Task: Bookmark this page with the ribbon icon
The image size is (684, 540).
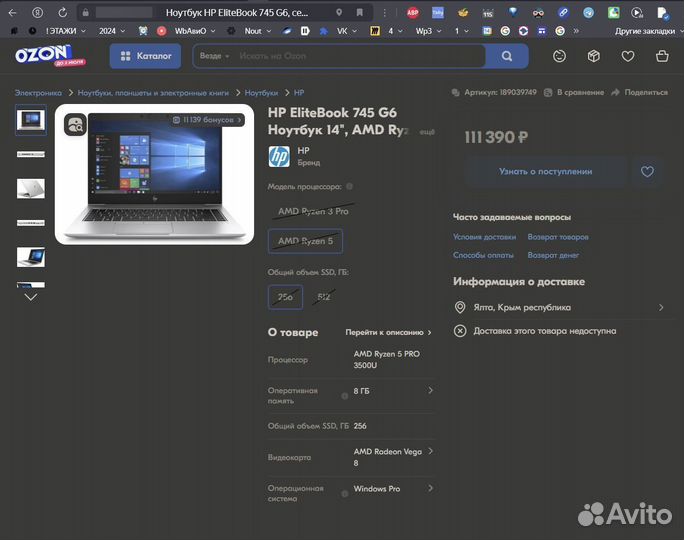Action: tap(359, 13)
